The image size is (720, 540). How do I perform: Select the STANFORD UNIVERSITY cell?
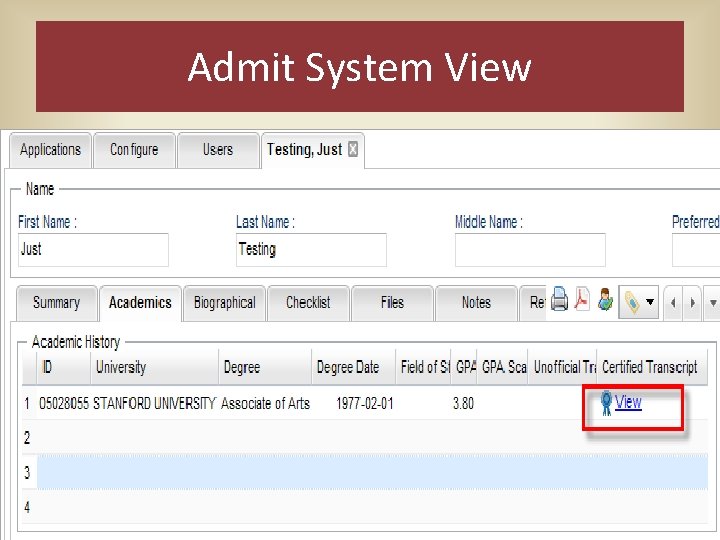tap(154, 404)
